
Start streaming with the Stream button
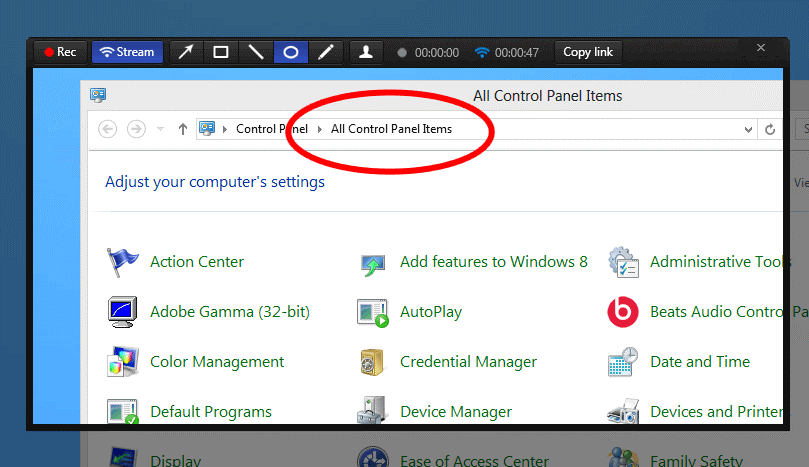pyautogui.click(x=127, y=52)
